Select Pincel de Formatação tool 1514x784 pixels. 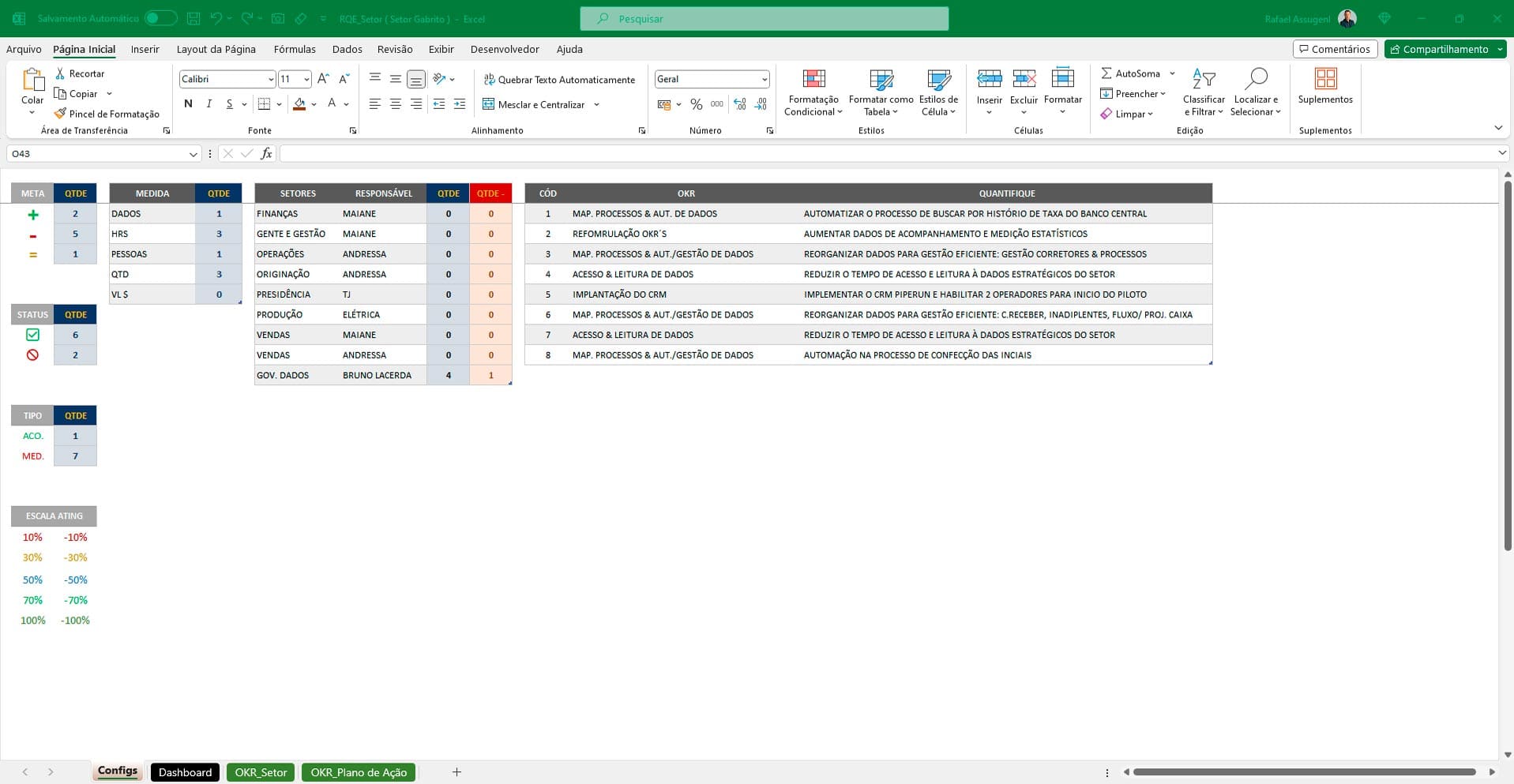(x=107, y=114)
